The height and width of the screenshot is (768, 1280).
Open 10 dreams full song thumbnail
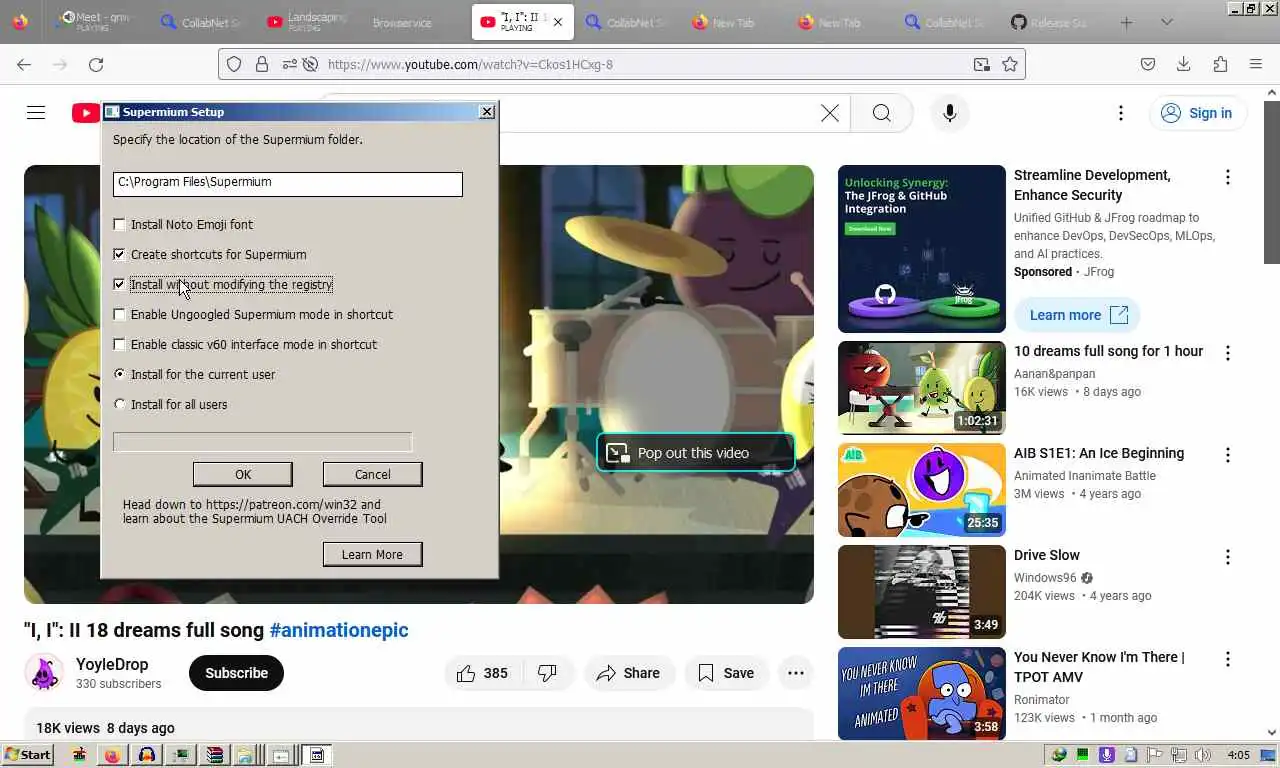(922, 388)
